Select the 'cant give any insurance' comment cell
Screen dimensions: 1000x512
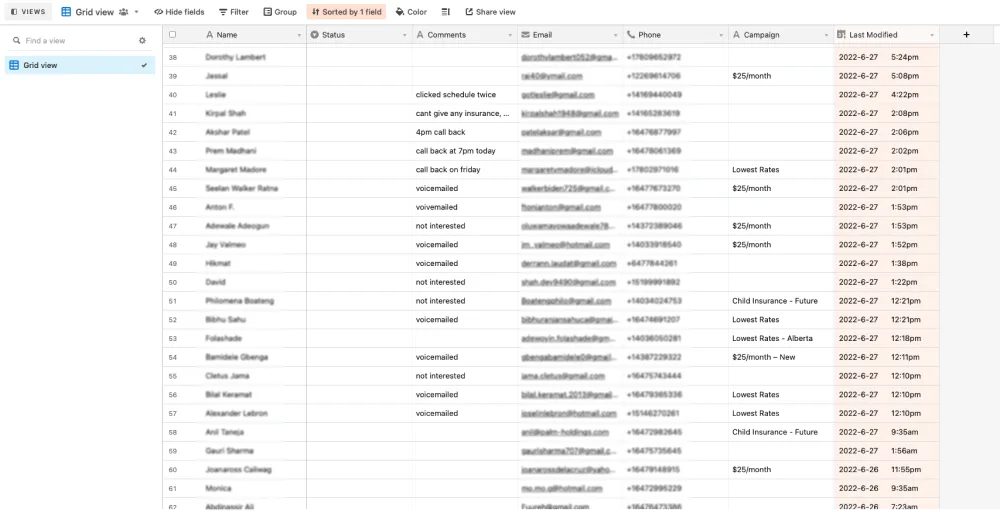tap(465, 113)
